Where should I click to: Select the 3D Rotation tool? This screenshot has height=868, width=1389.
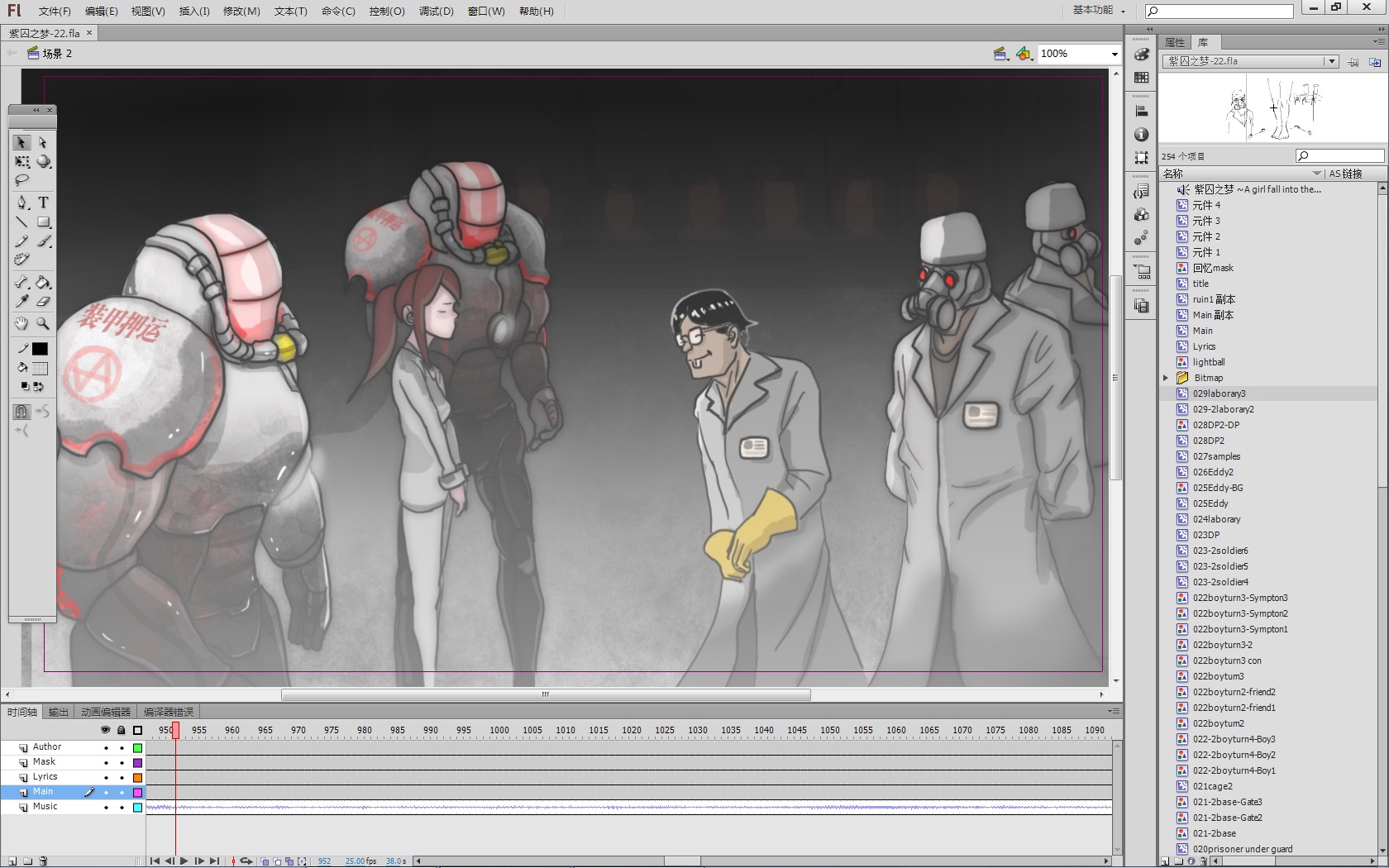tap(43, 162)
